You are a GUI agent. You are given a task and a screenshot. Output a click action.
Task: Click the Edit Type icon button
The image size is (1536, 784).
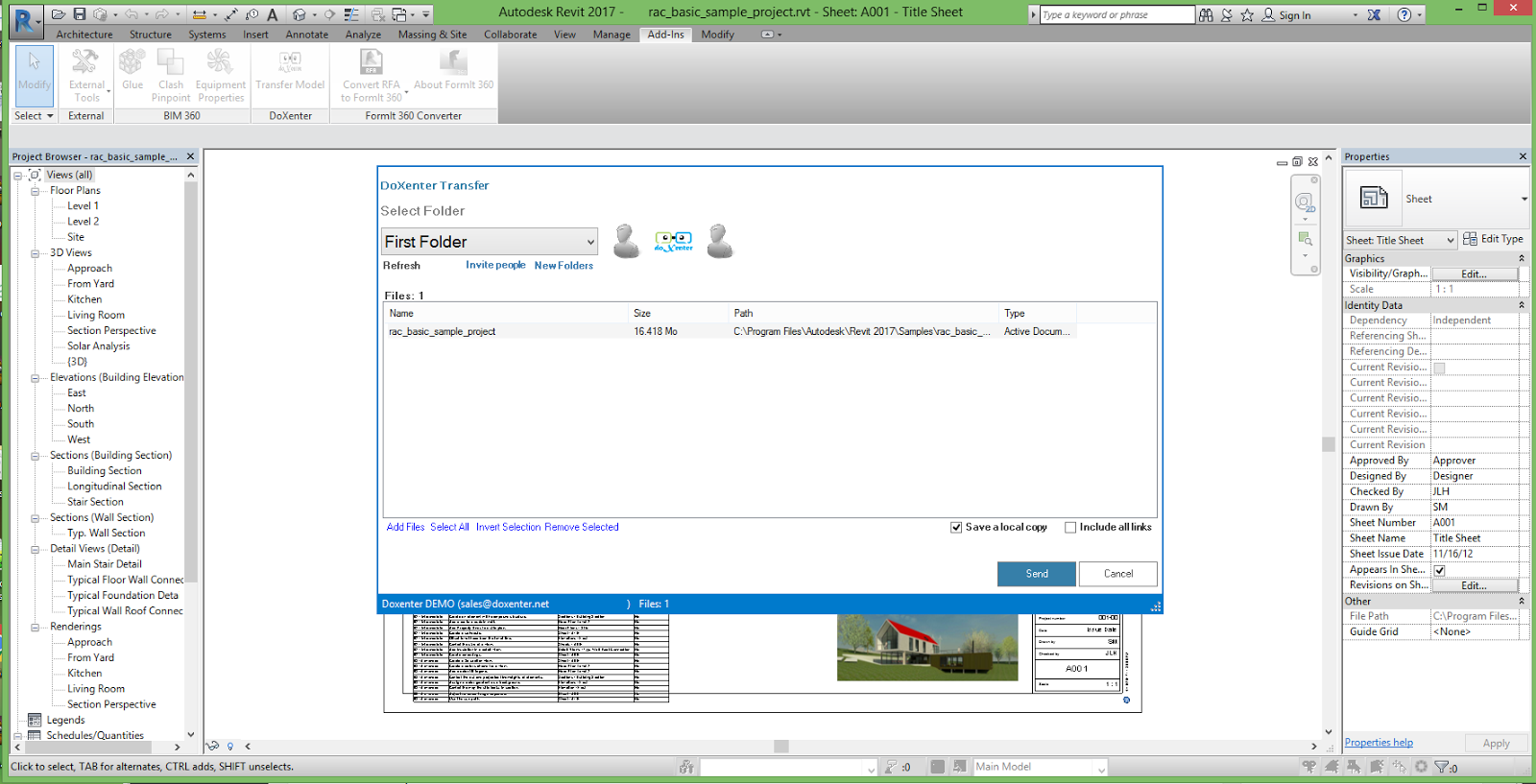pyautogui.click(x=1493, y=239)
